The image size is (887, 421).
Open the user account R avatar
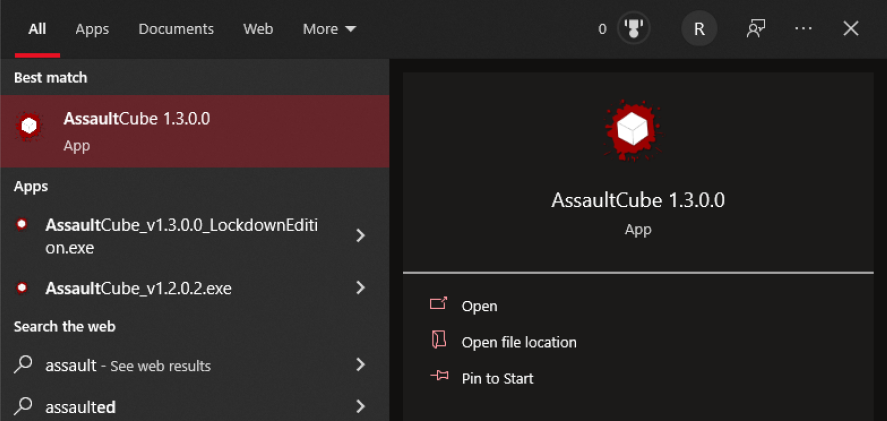[x=699, y=29]
